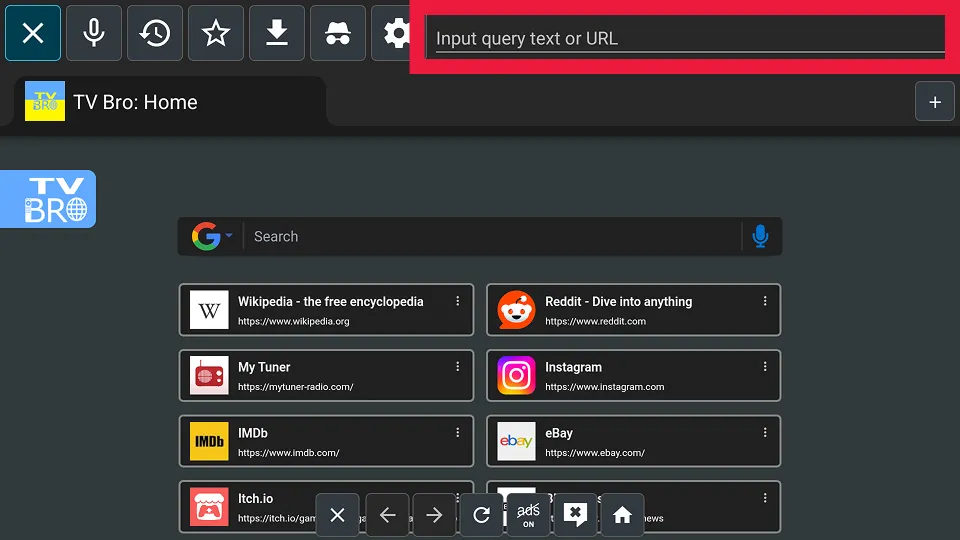
Task: Click Instagram camera icon
Action: pos(516,375)
